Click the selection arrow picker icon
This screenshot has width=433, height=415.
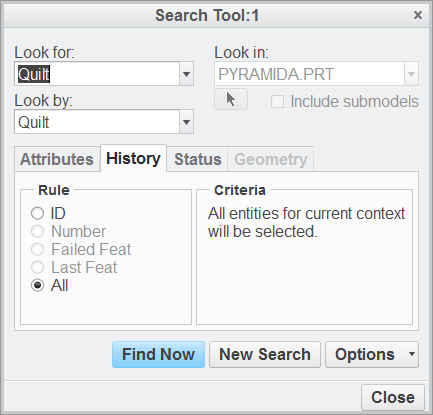[x=231, y=99]
